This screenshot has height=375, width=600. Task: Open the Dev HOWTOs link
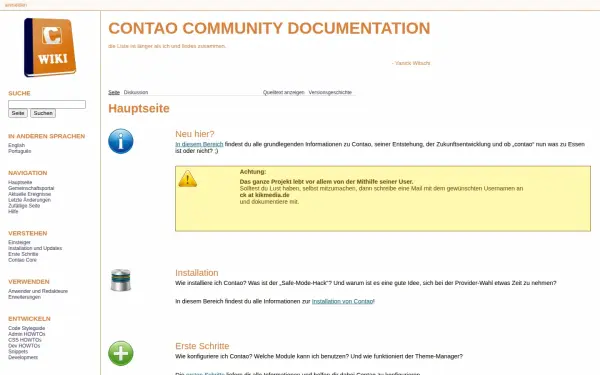24,346
